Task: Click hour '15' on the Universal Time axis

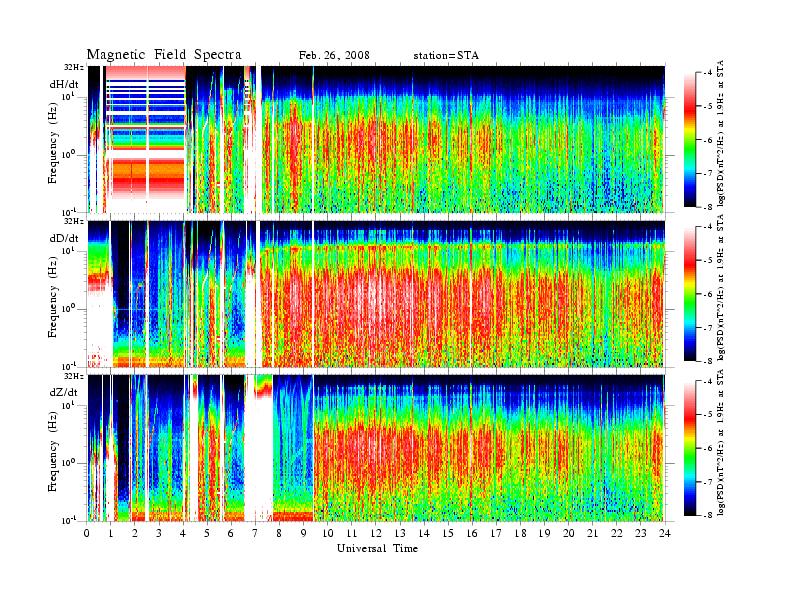Action: 448,534
